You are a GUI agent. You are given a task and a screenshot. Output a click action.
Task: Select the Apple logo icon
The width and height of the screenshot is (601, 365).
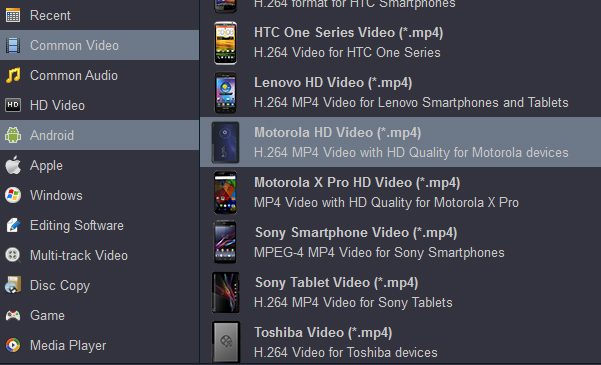(13, 165)
